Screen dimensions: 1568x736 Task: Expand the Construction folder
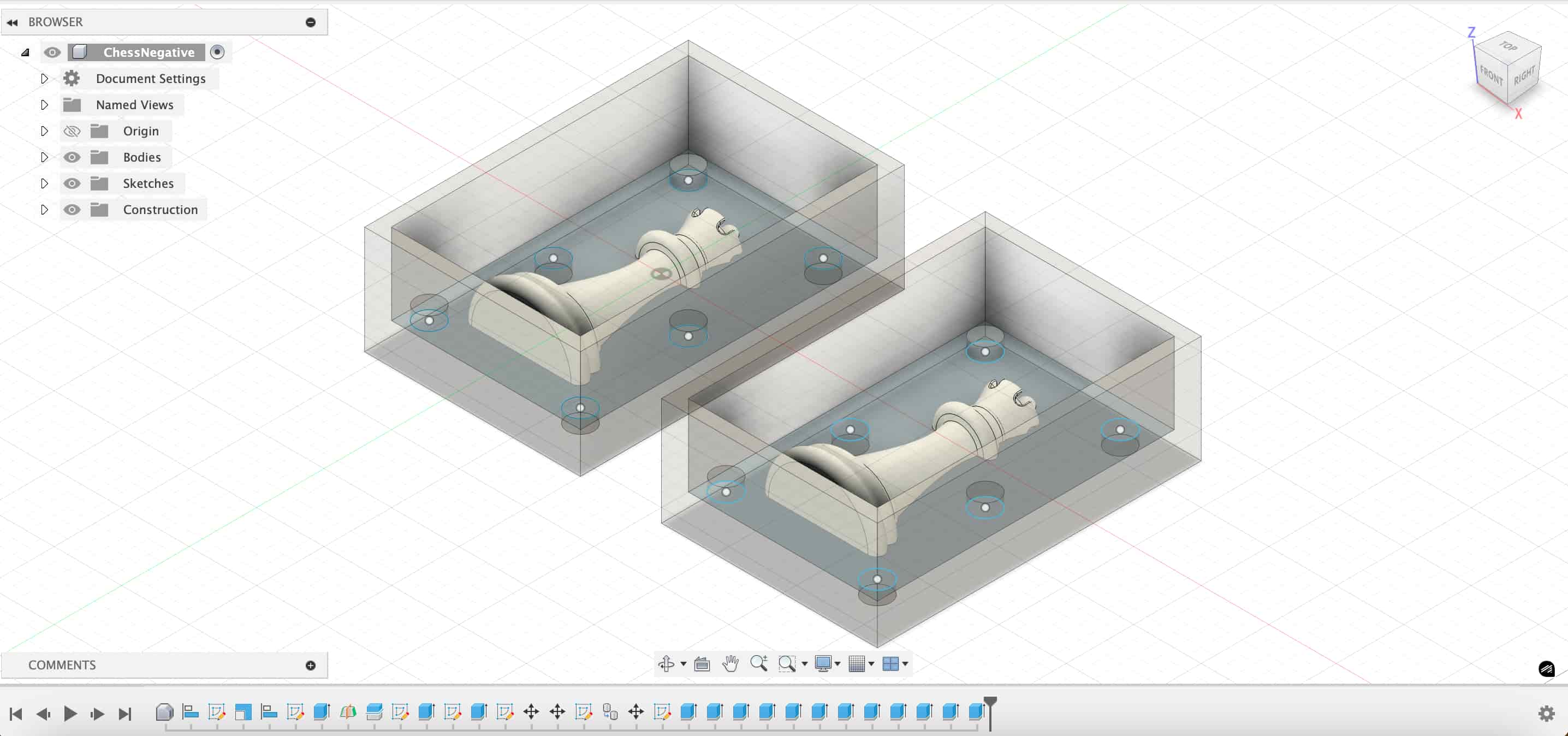click(44, 210)
